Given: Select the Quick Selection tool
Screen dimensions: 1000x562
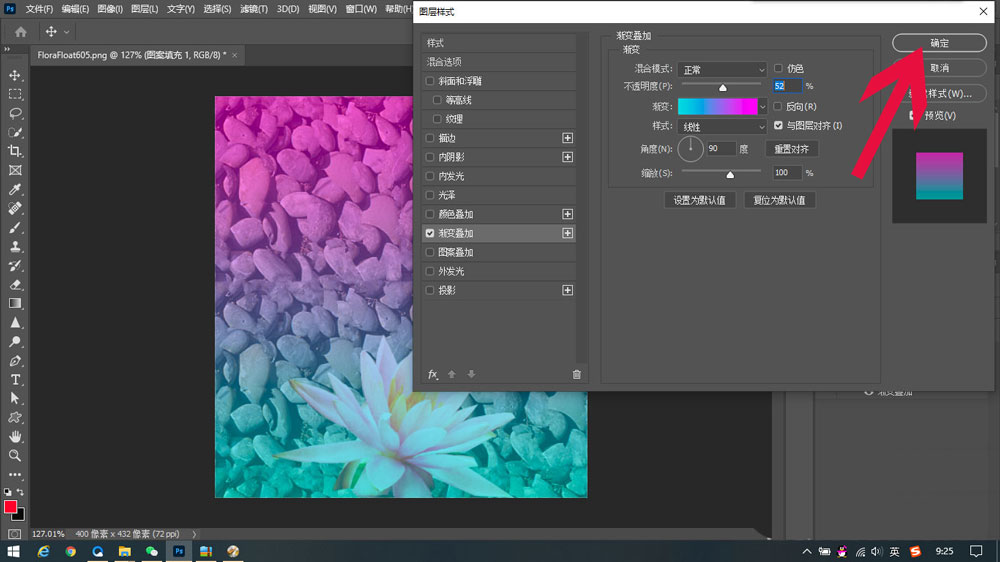Looking at the screenshot, I should (x=15, y=133).
